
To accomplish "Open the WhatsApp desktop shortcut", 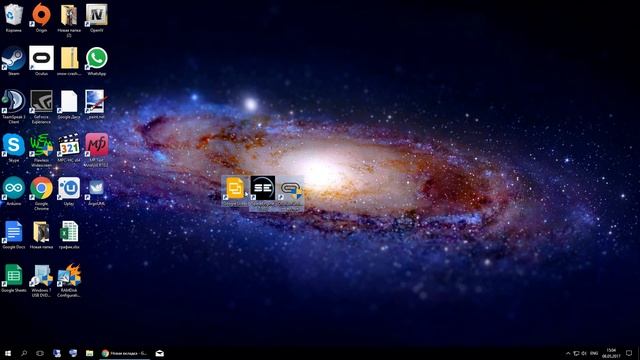I will pos(96,59).
